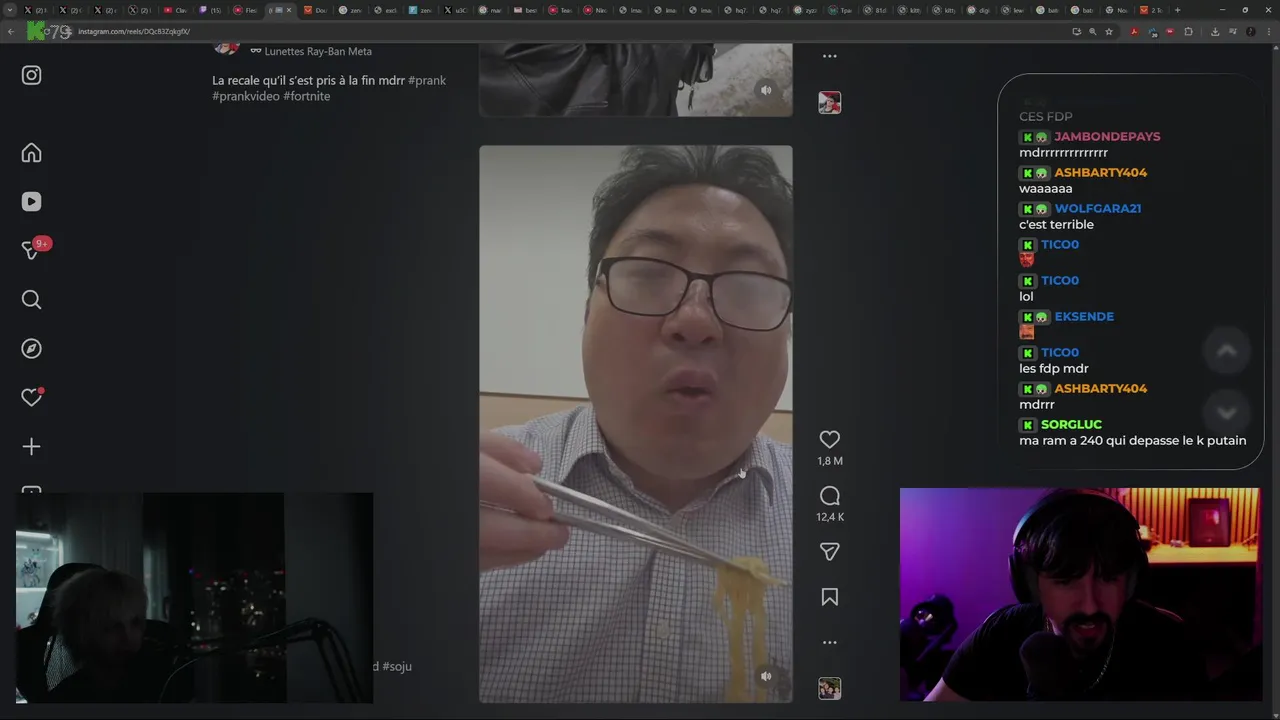Close the active Instagram tab
Screen dimensions: 1280x720
[289, 10]
